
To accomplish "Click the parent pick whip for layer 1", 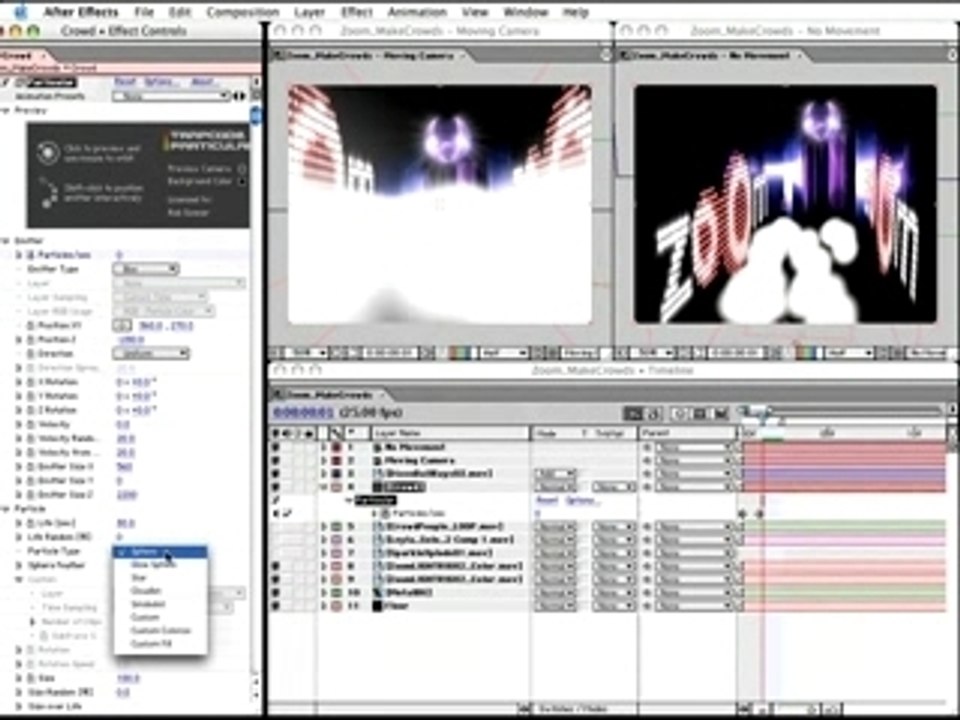I will tap(647, 448).
